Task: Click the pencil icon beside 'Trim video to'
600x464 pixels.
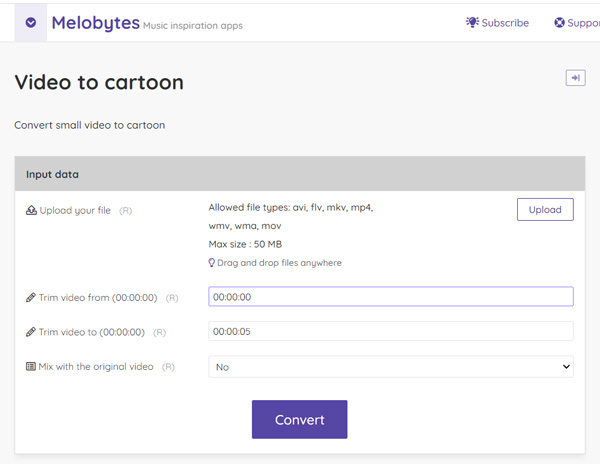Action: tap(31, 332)
